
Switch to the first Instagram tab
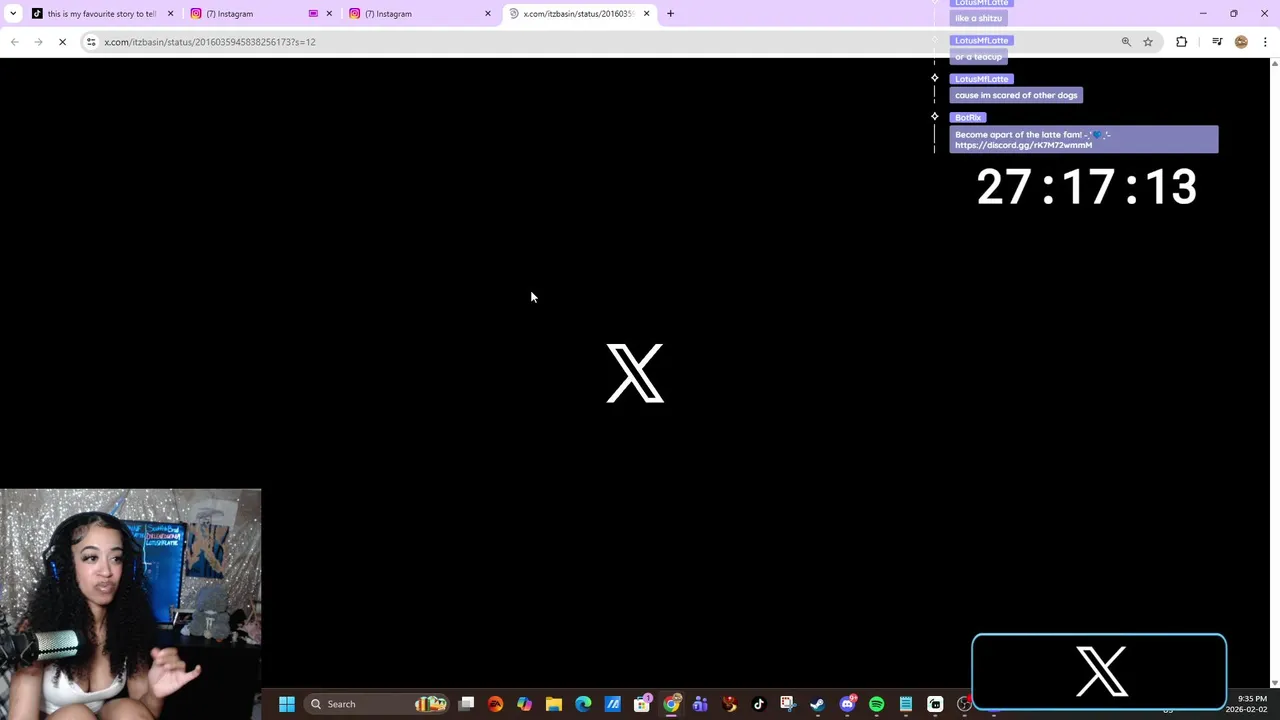250,14
